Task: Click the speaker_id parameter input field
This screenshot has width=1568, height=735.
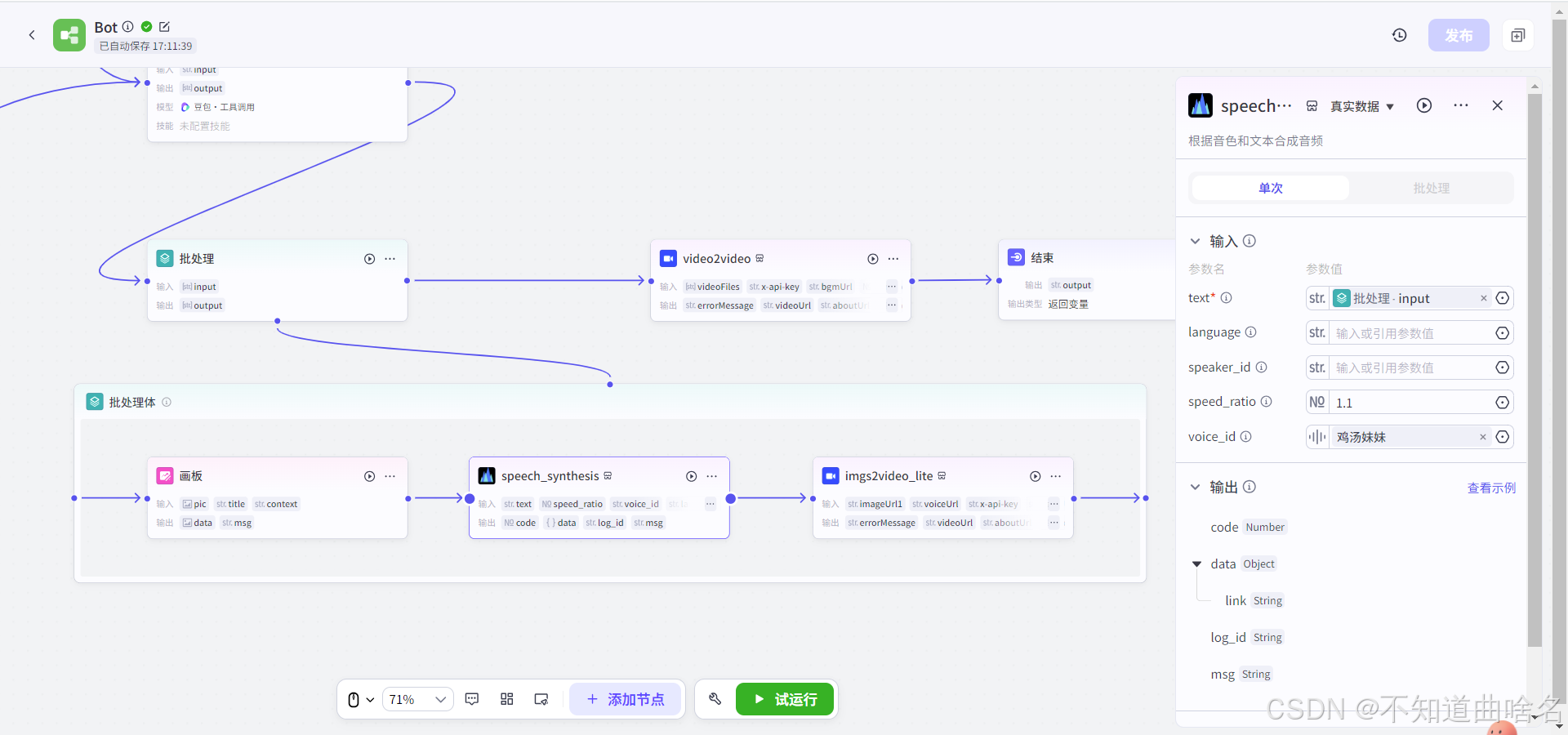Action: pyautogui.click(x=1410, y=367)
